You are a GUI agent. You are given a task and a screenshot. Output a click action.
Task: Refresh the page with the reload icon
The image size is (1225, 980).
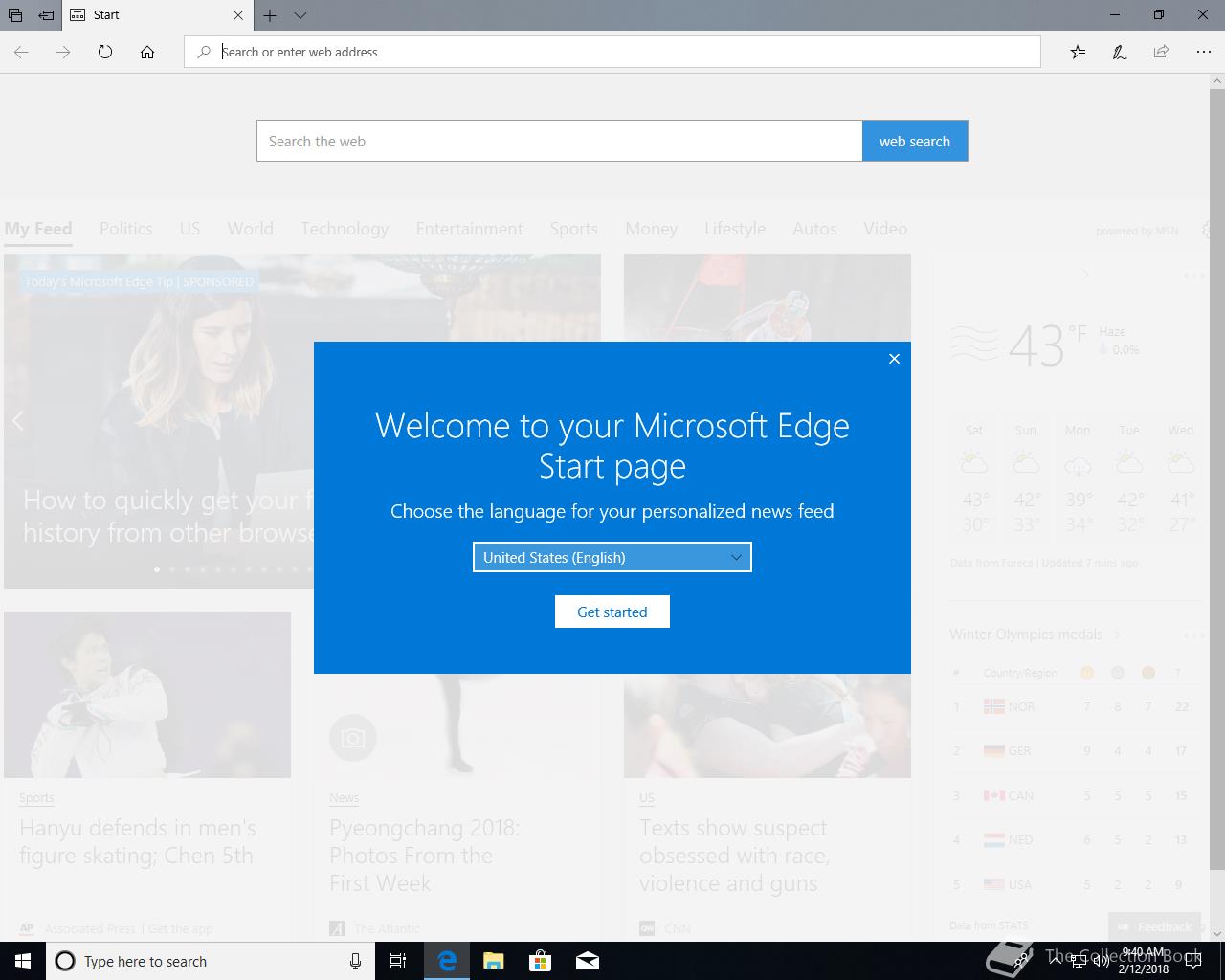105,52
